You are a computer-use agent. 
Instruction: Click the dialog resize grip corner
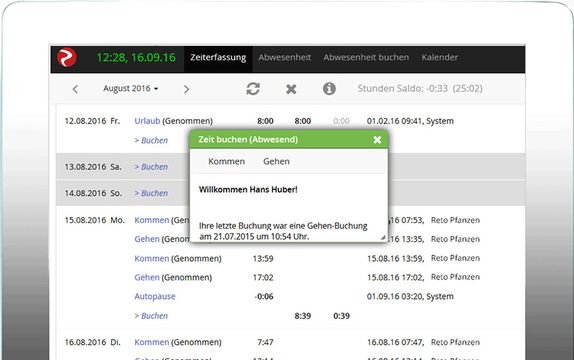pos(383,237)
